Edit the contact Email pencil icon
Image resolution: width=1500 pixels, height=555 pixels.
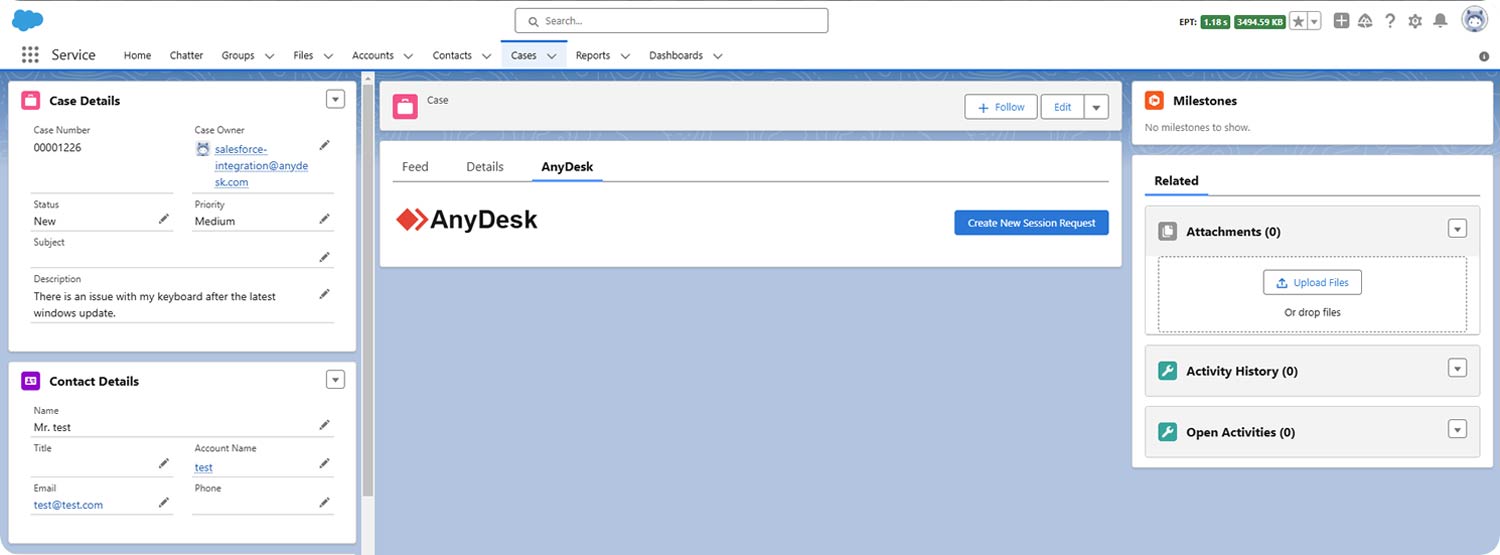click(x=164, y=503)
